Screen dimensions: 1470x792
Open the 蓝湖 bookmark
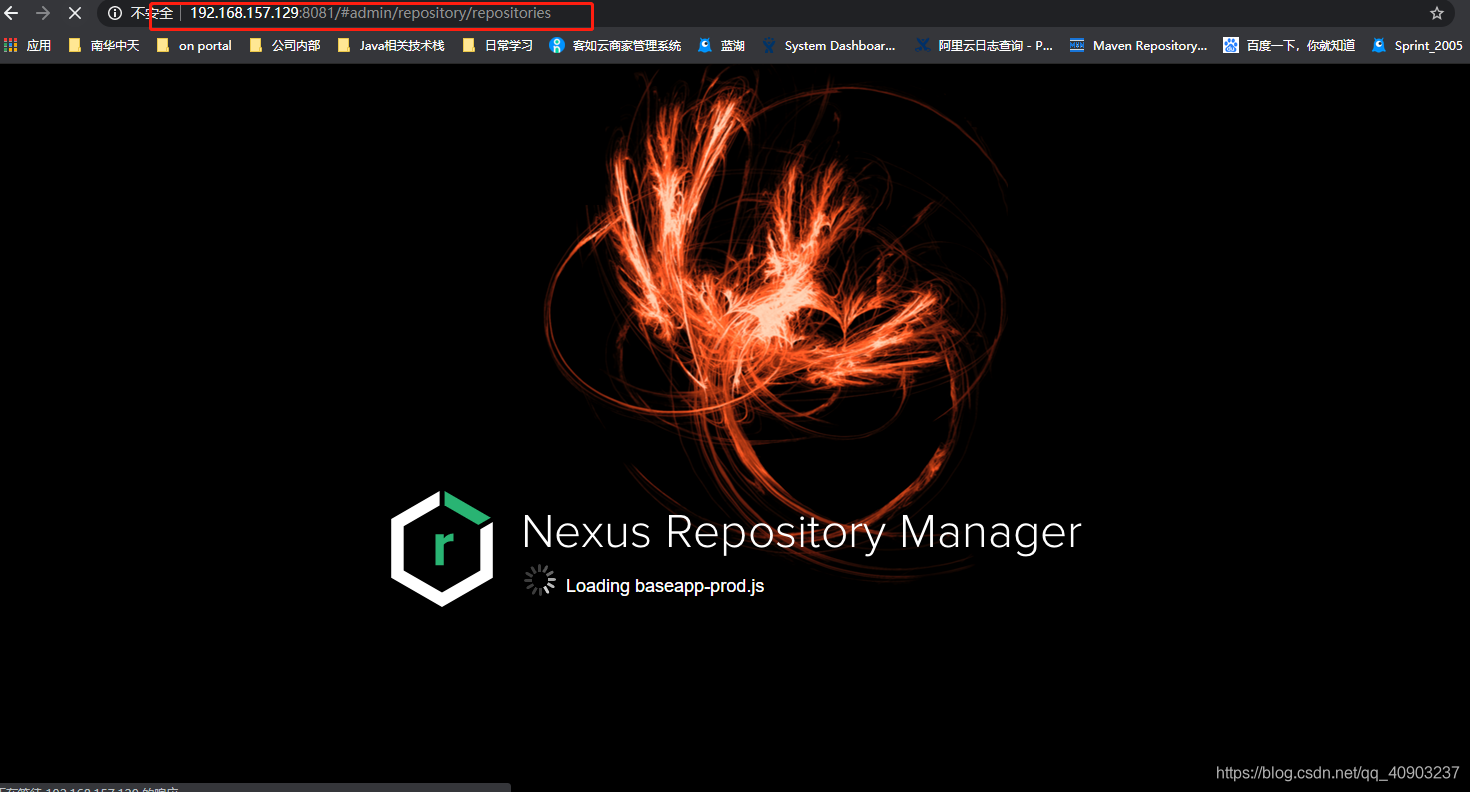tap(721, 45)
